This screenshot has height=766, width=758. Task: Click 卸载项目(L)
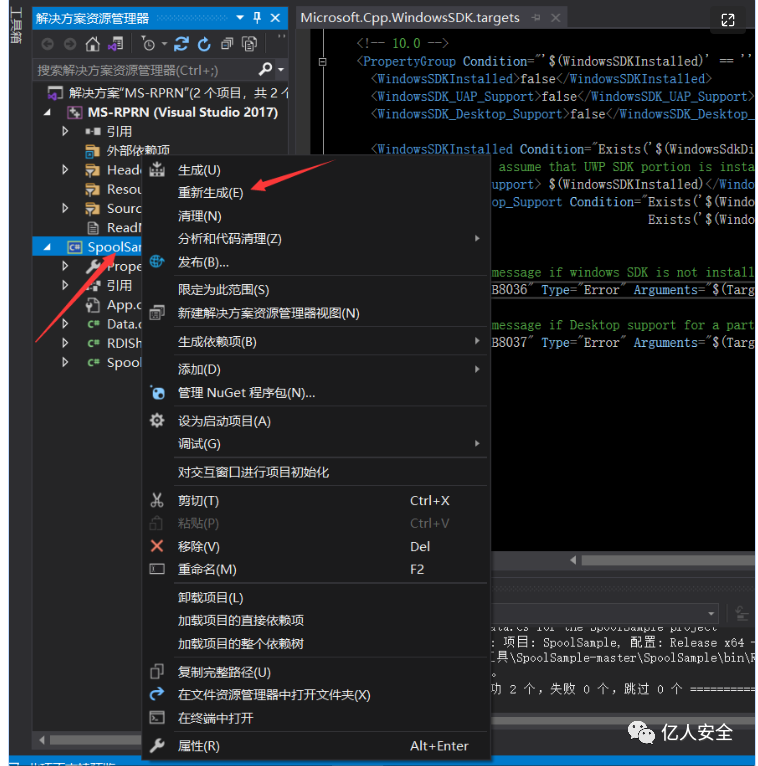[x=316, y=598]
